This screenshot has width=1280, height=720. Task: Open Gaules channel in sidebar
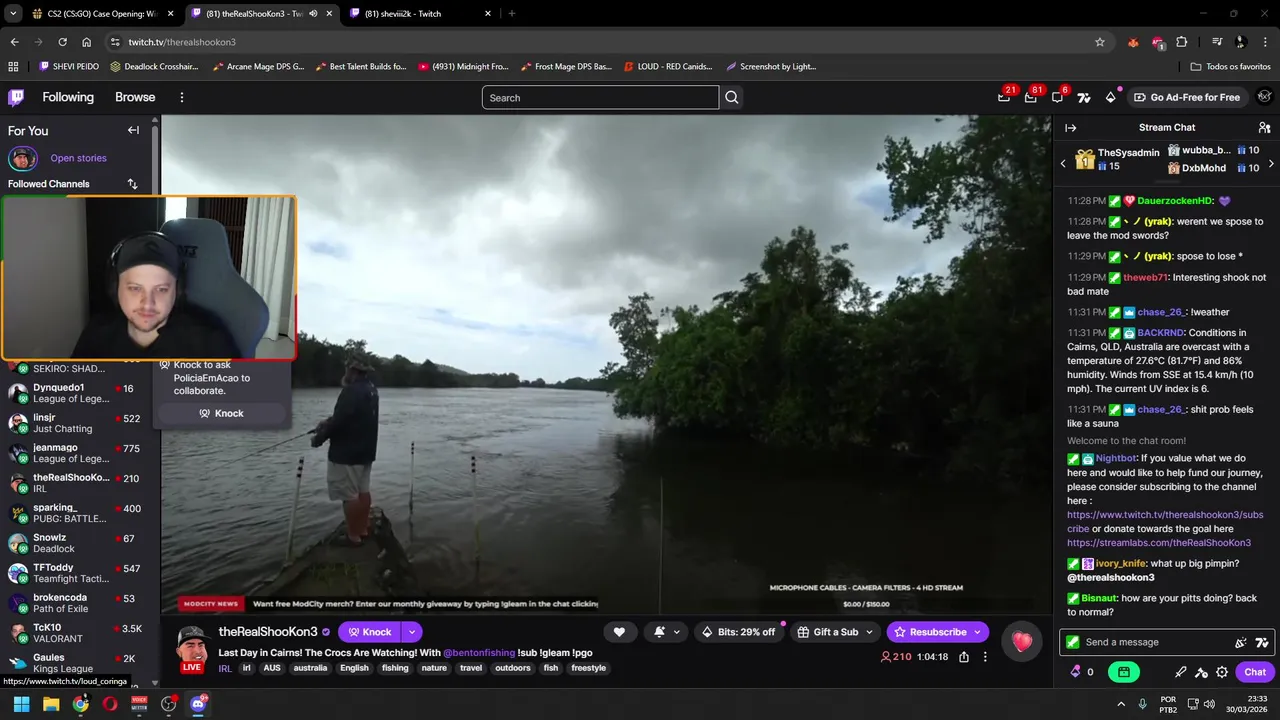75,663
